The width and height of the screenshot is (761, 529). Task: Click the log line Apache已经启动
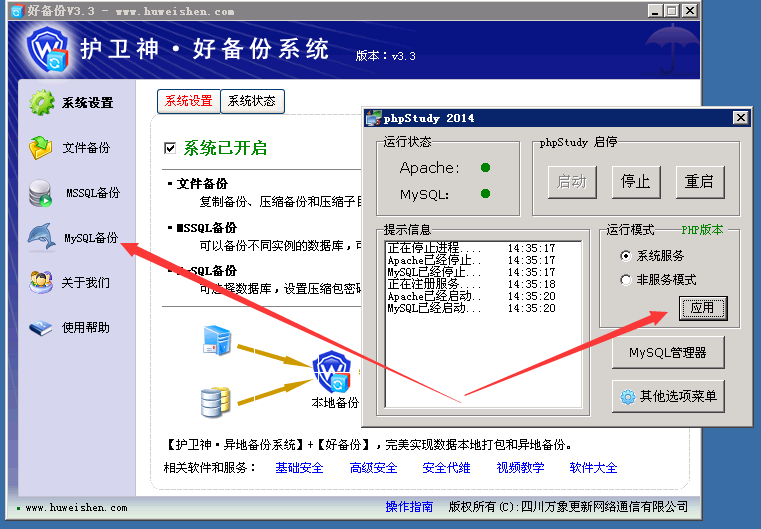pyautogui.click(x=471, y=296)
